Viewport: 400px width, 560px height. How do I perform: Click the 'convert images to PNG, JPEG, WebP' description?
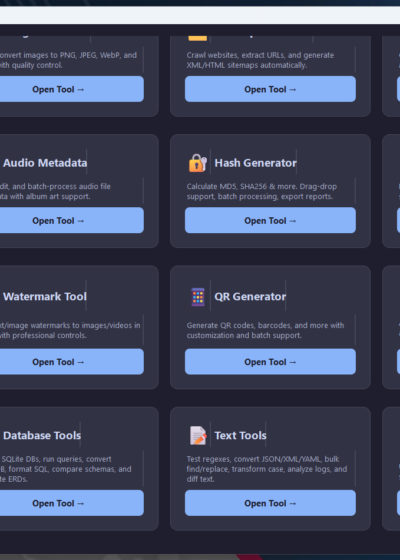(68, 60)
